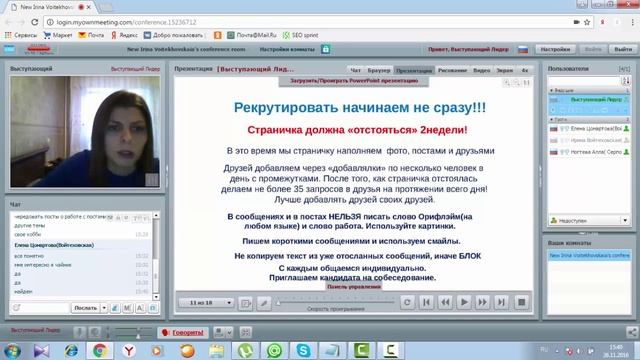Click the microphone volume slider
This screenshot has height=360, width=640.
tap(133, 329)
